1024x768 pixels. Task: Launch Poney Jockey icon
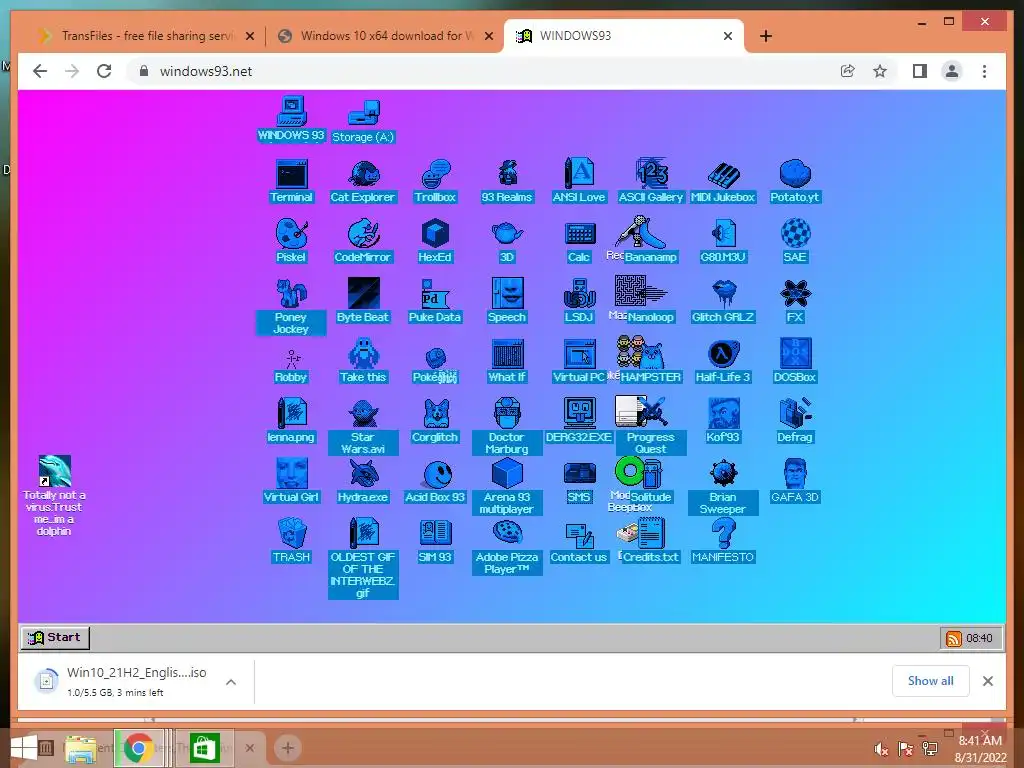click(291, 306)
